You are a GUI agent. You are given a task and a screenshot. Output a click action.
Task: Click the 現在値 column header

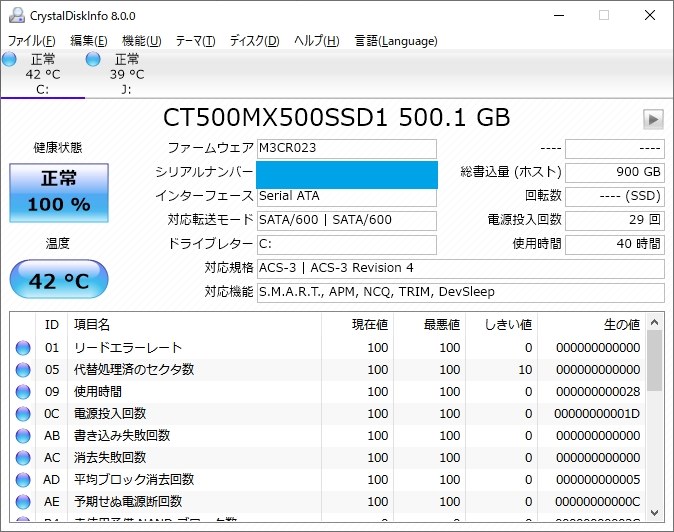tap(357, 324)
